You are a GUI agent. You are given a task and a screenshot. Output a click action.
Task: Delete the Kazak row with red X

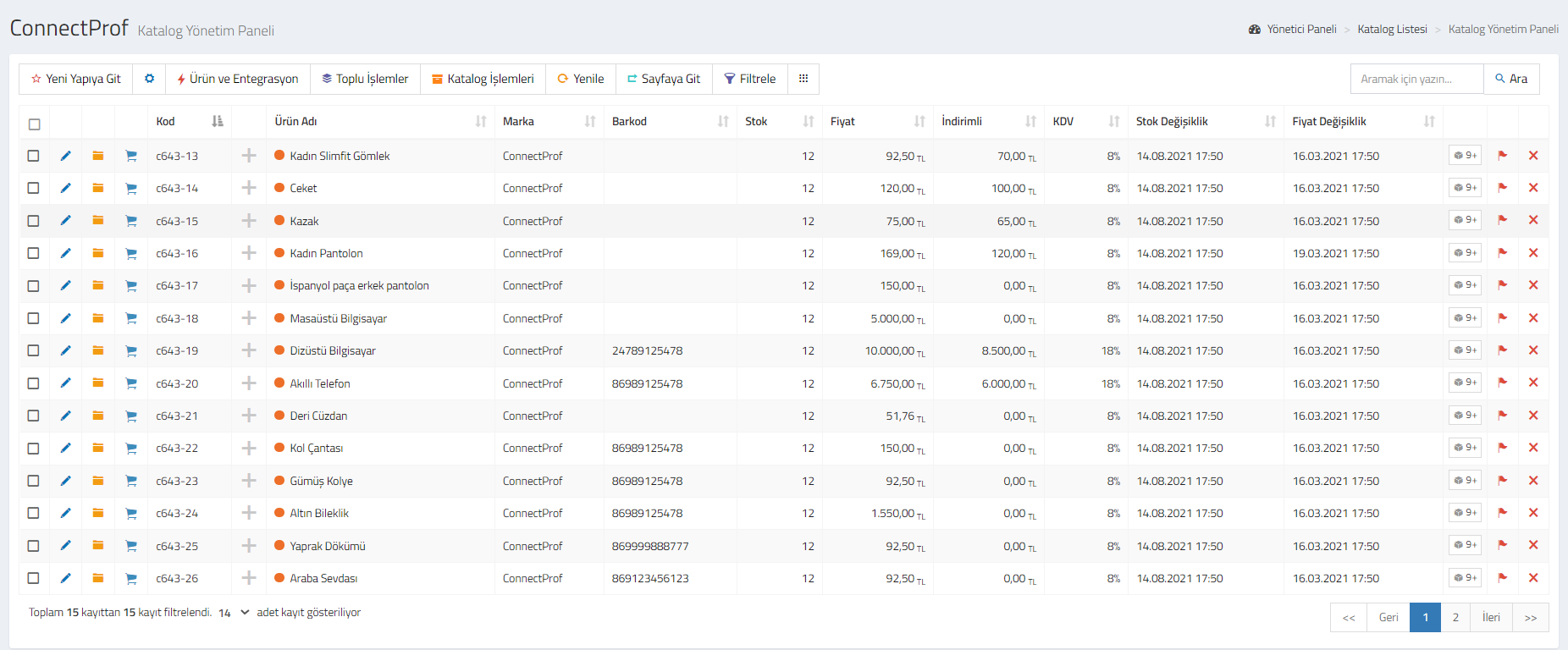point(1533,221)
